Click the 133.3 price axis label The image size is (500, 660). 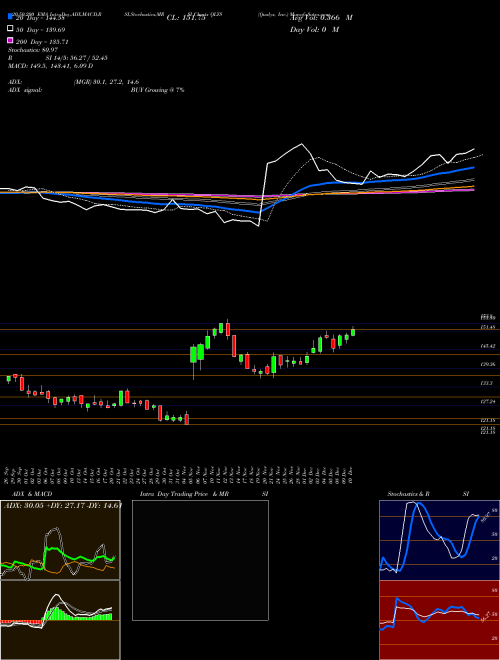click(x=487, y=383)
